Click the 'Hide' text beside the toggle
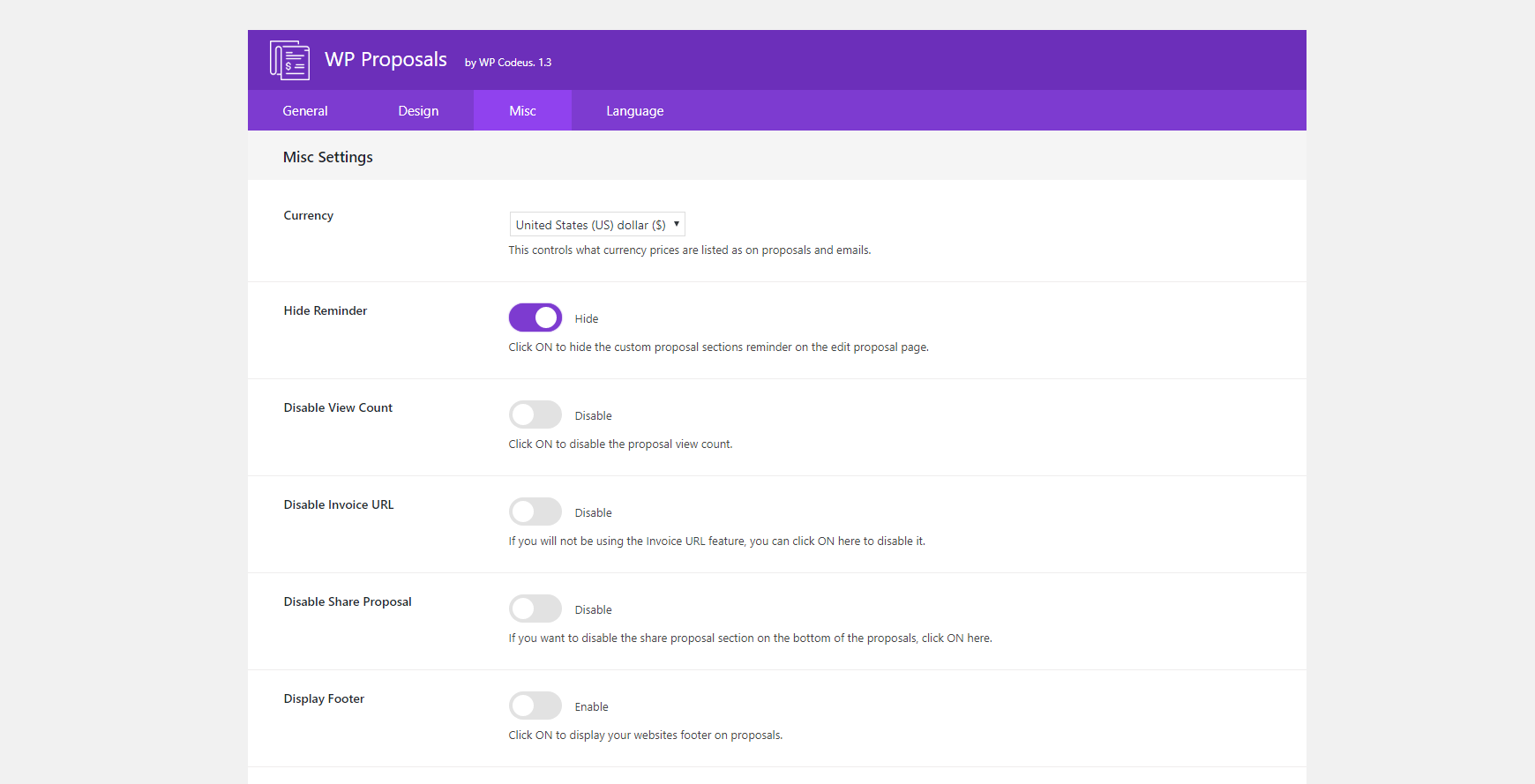Viewport: 1535px width, 784px height. (x=587, y=318)
